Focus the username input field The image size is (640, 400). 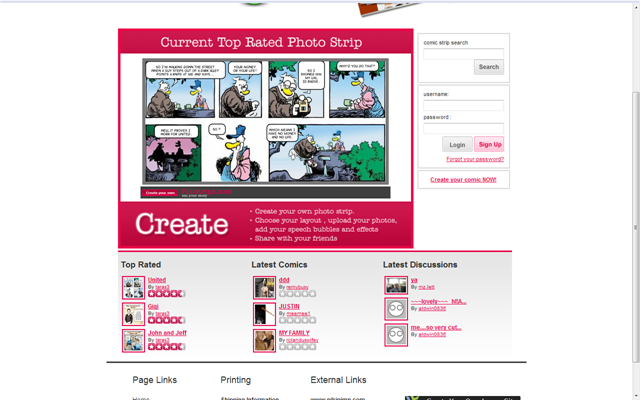463,105
